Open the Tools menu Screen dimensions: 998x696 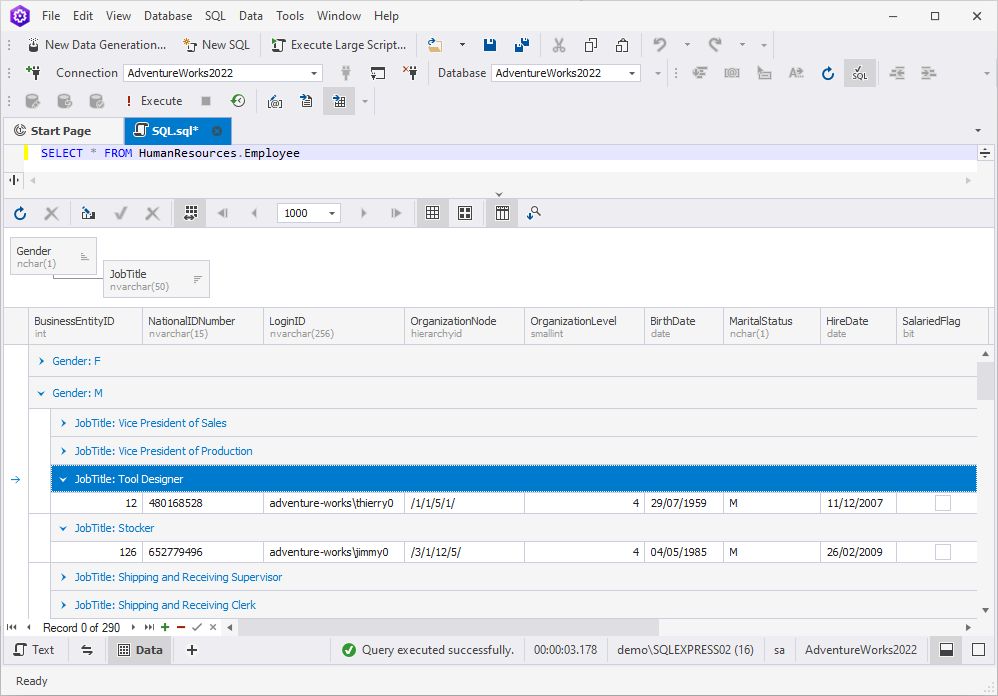point(290,16)
